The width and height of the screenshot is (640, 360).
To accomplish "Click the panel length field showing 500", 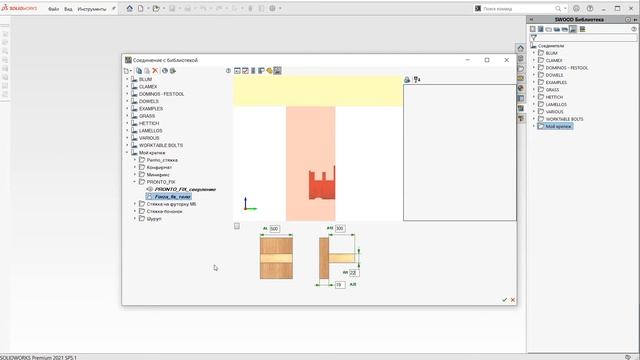I will 274,229.
